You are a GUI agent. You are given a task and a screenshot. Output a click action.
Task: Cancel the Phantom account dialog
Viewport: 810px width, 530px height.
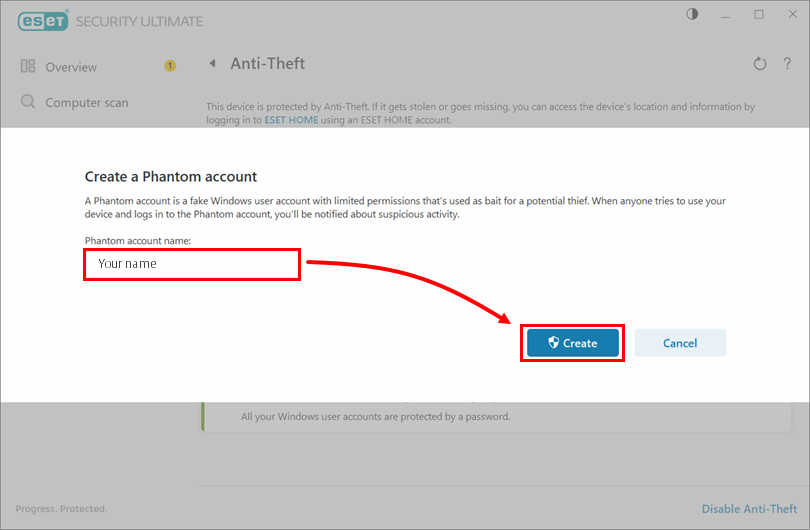click(x=680, y=343)
